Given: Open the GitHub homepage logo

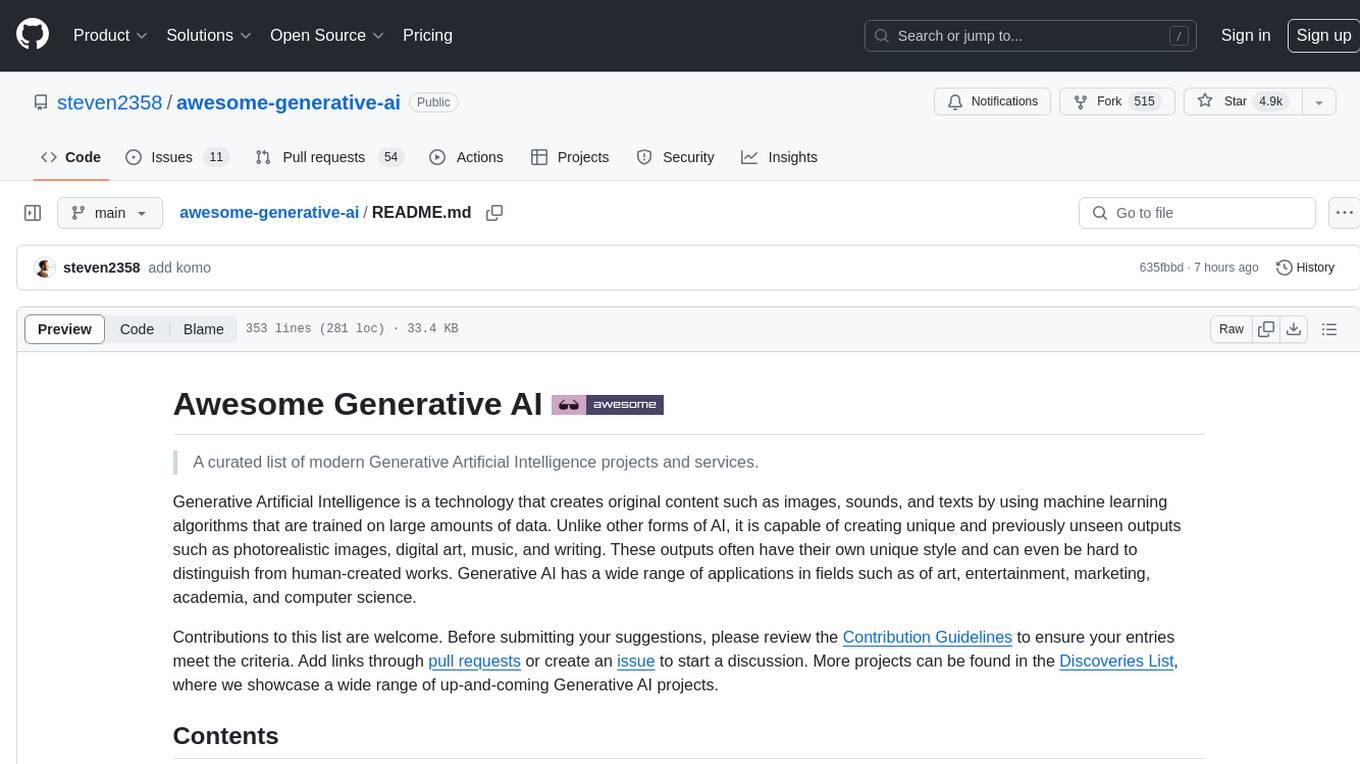Looking at the screenshot, I should [32, 35].
